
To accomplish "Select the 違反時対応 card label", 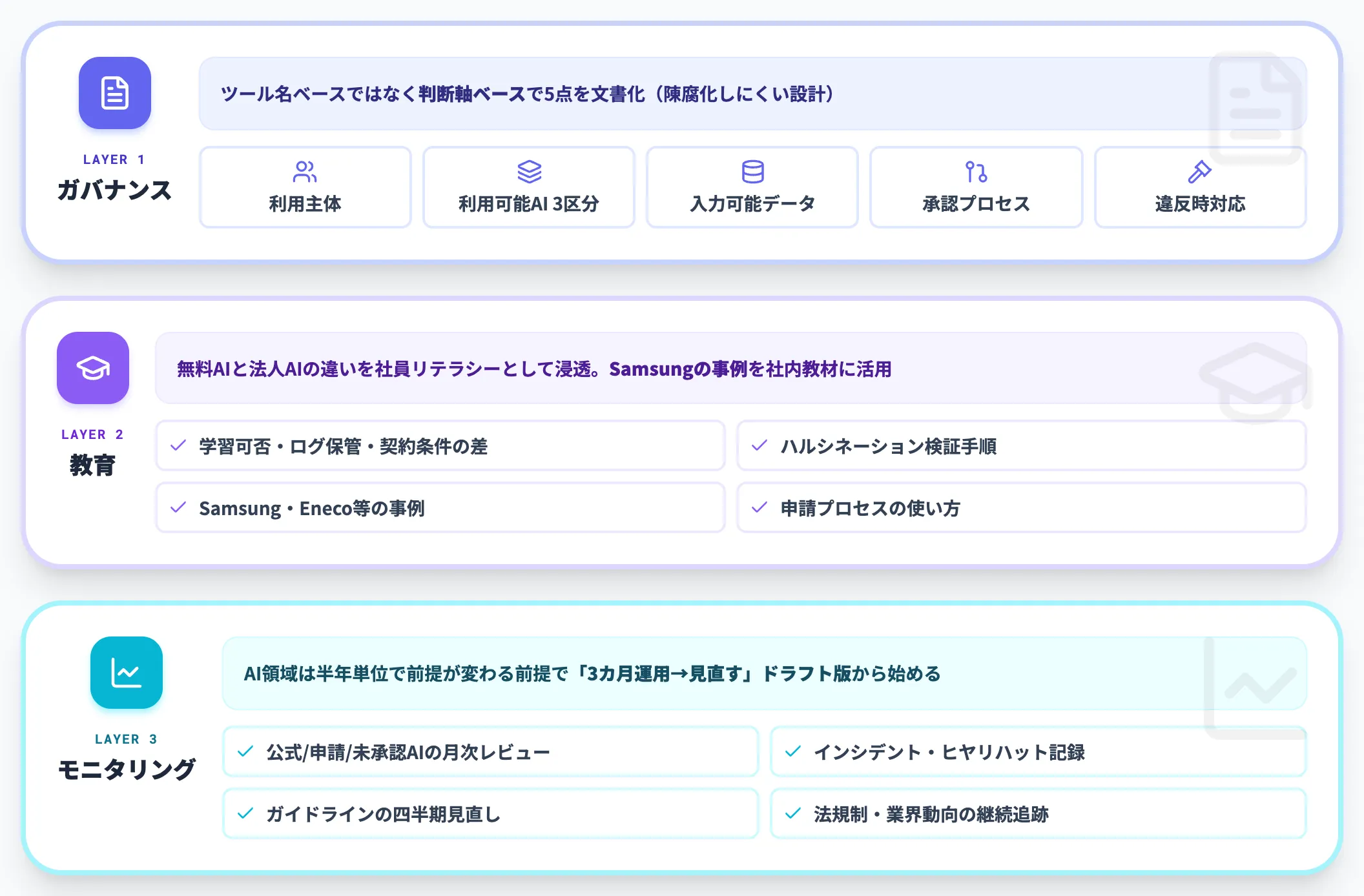I will (x=1200, y=204).
